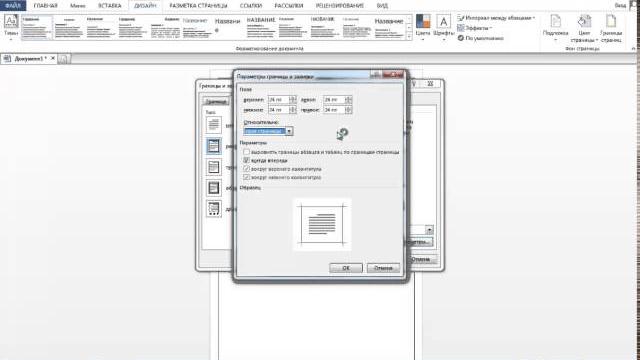Expand Paragraph Spacing (Интервал между абзацами) dropdown
The image size is (640, 360).
coord(496,18)
